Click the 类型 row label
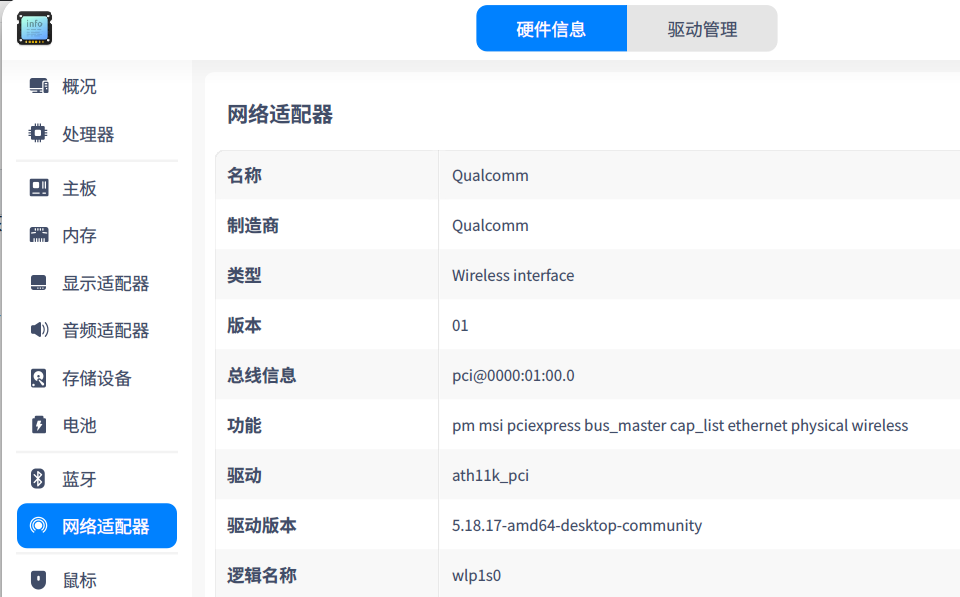Image resolution: width=960 pixels, height=597 pixels. (x=244, y=276)
